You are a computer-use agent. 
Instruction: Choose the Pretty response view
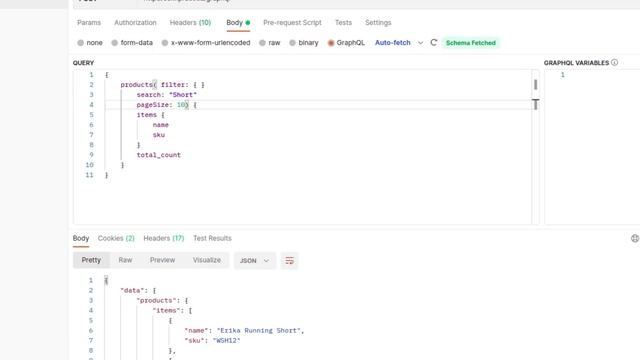91,260
